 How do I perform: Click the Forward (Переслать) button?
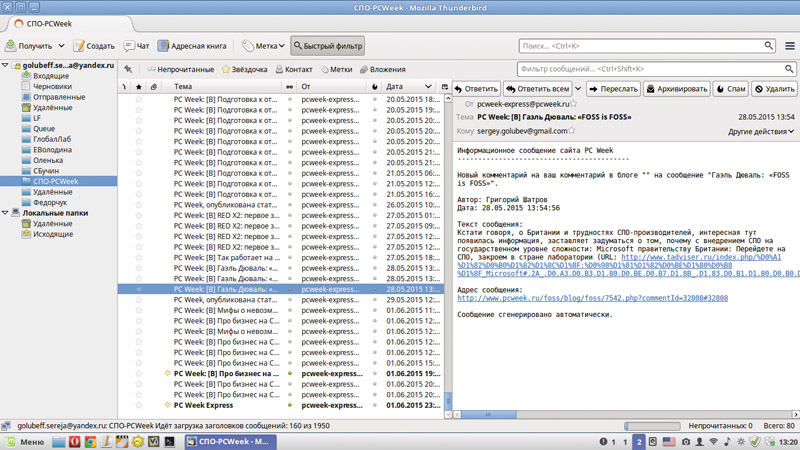coord(613,89)
